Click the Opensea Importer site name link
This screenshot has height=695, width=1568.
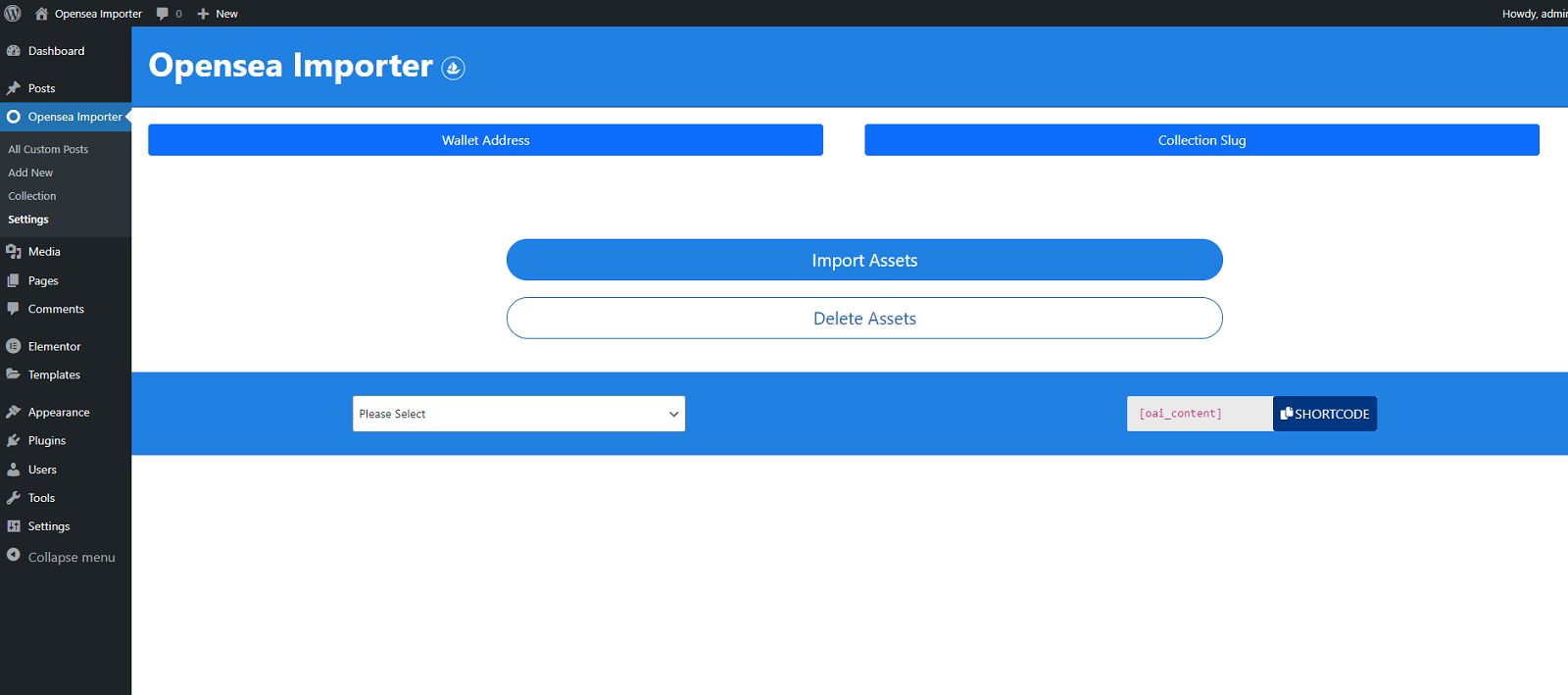tap(98, 14)
